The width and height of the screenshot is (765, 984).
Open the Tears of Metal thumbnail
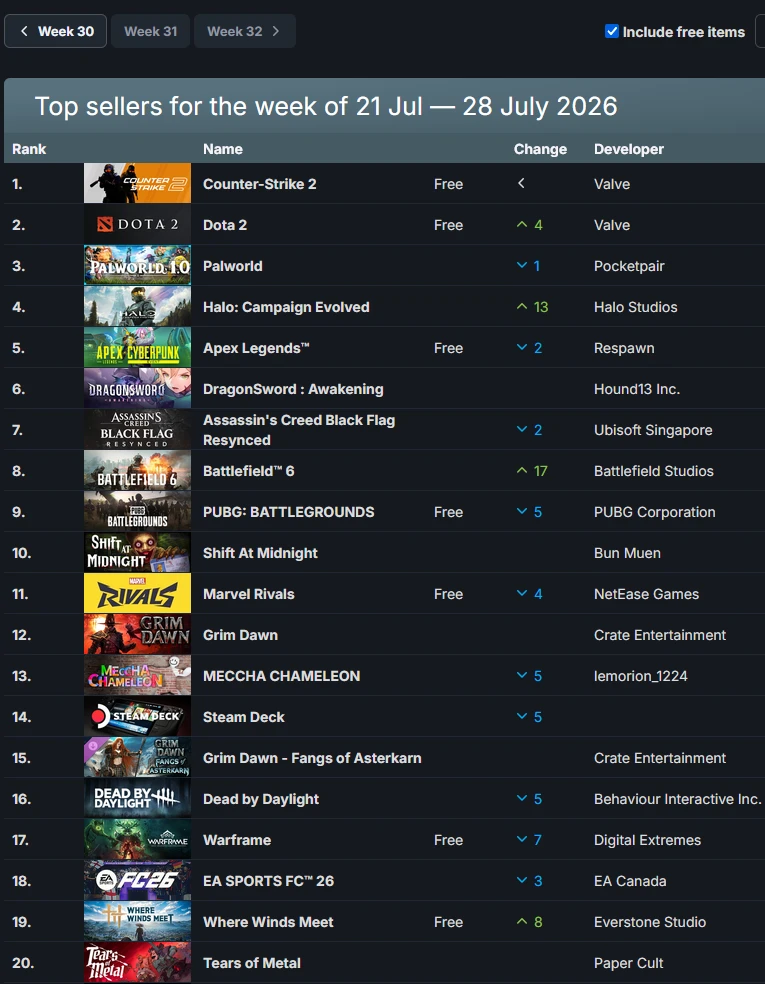pos(137,963)
